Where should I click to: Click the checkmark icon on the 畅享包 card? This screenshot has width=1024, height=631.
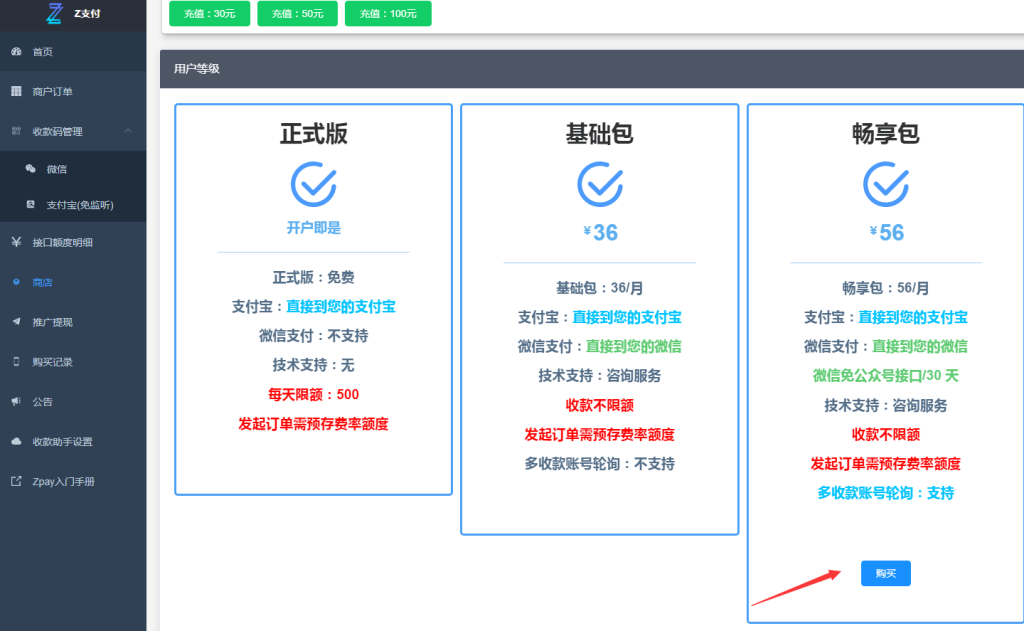pos(885,186)
